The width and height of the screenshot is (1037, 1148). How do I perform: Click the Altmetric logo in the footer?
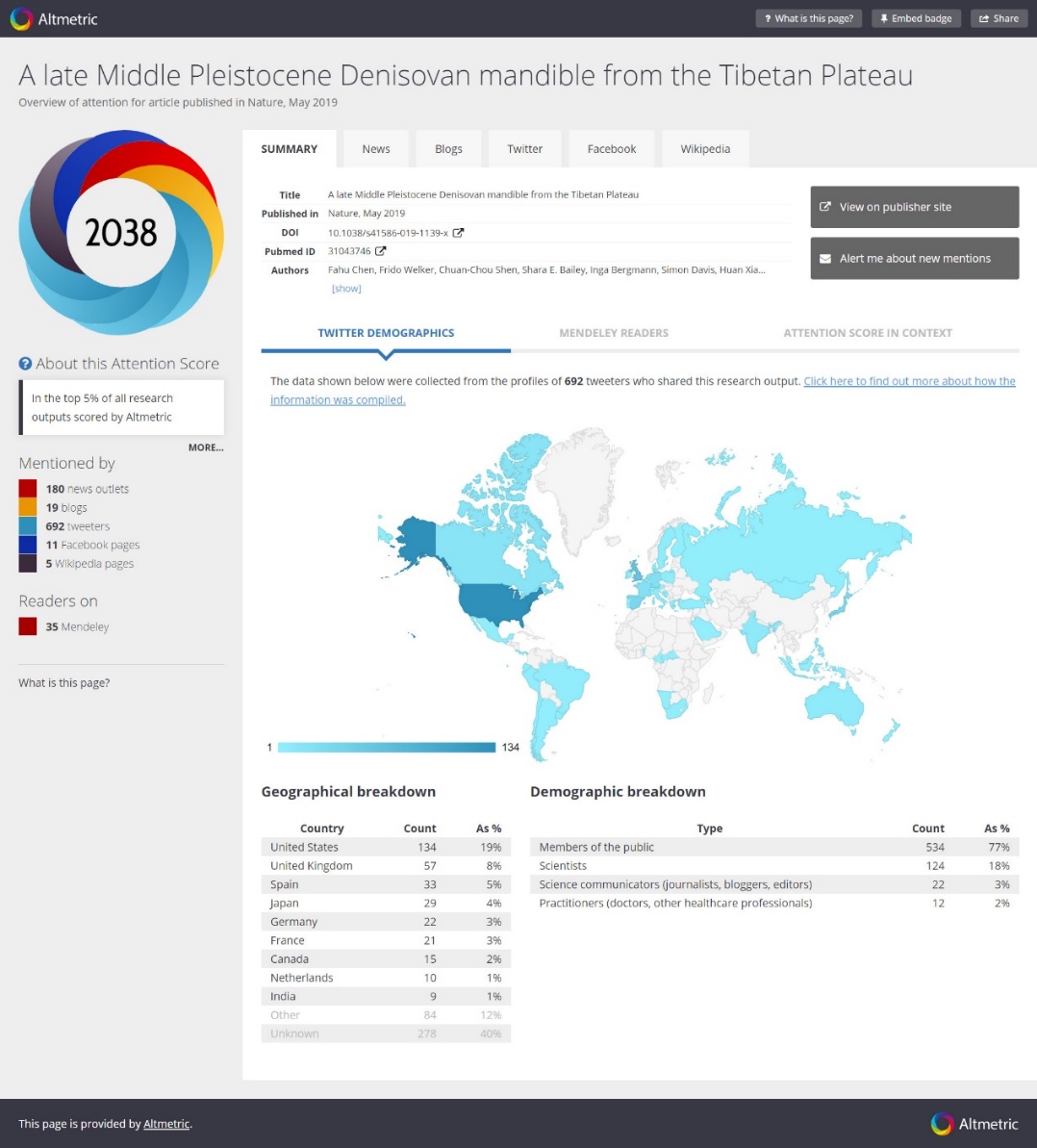(974, 1123)
